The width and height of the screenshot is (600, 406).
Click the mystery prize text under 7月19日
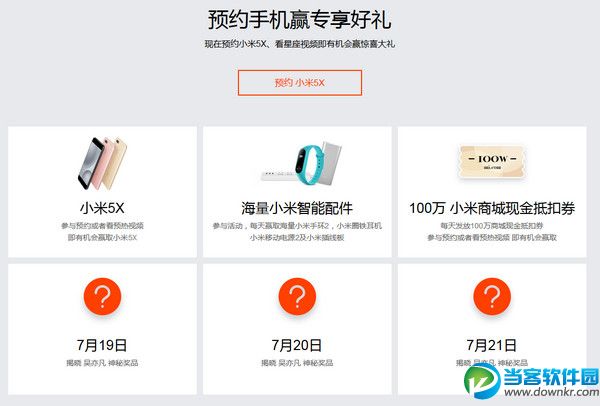pos(102,363)
